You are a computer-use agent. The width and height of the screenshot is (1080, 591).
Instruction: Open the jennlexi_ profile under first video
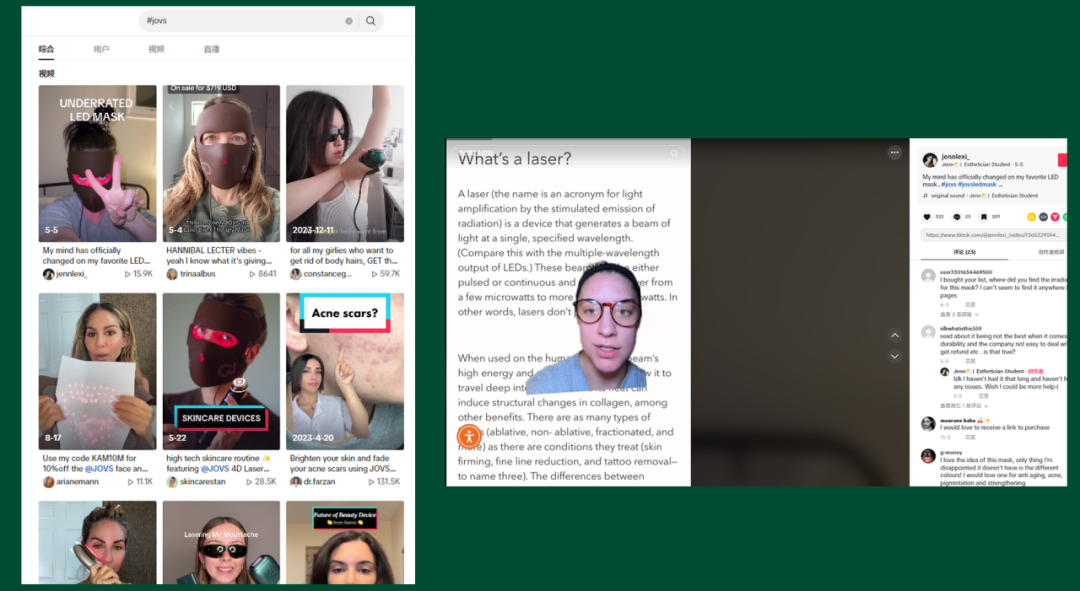pos(72,274)
